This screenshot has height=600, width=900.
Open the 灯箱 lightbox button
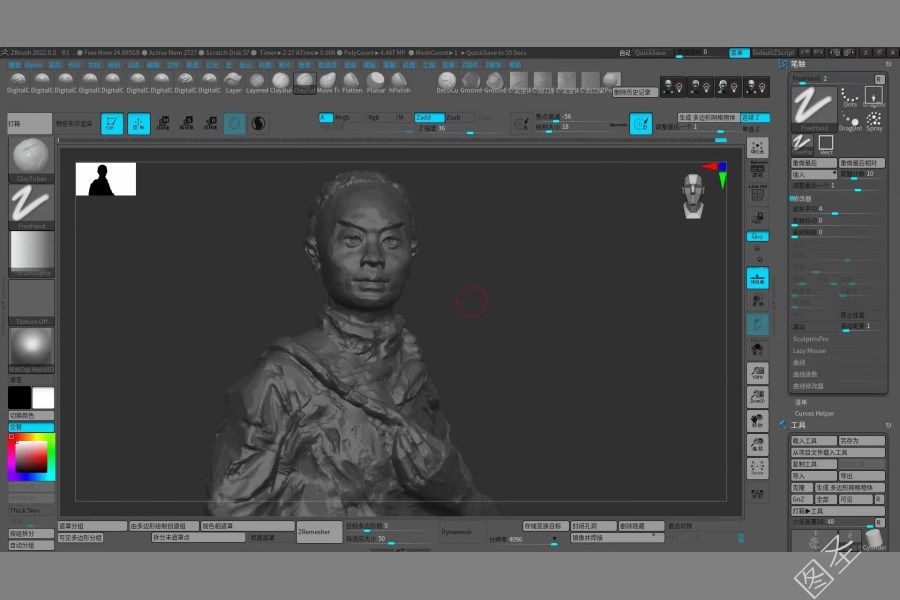tap(30, 123)
